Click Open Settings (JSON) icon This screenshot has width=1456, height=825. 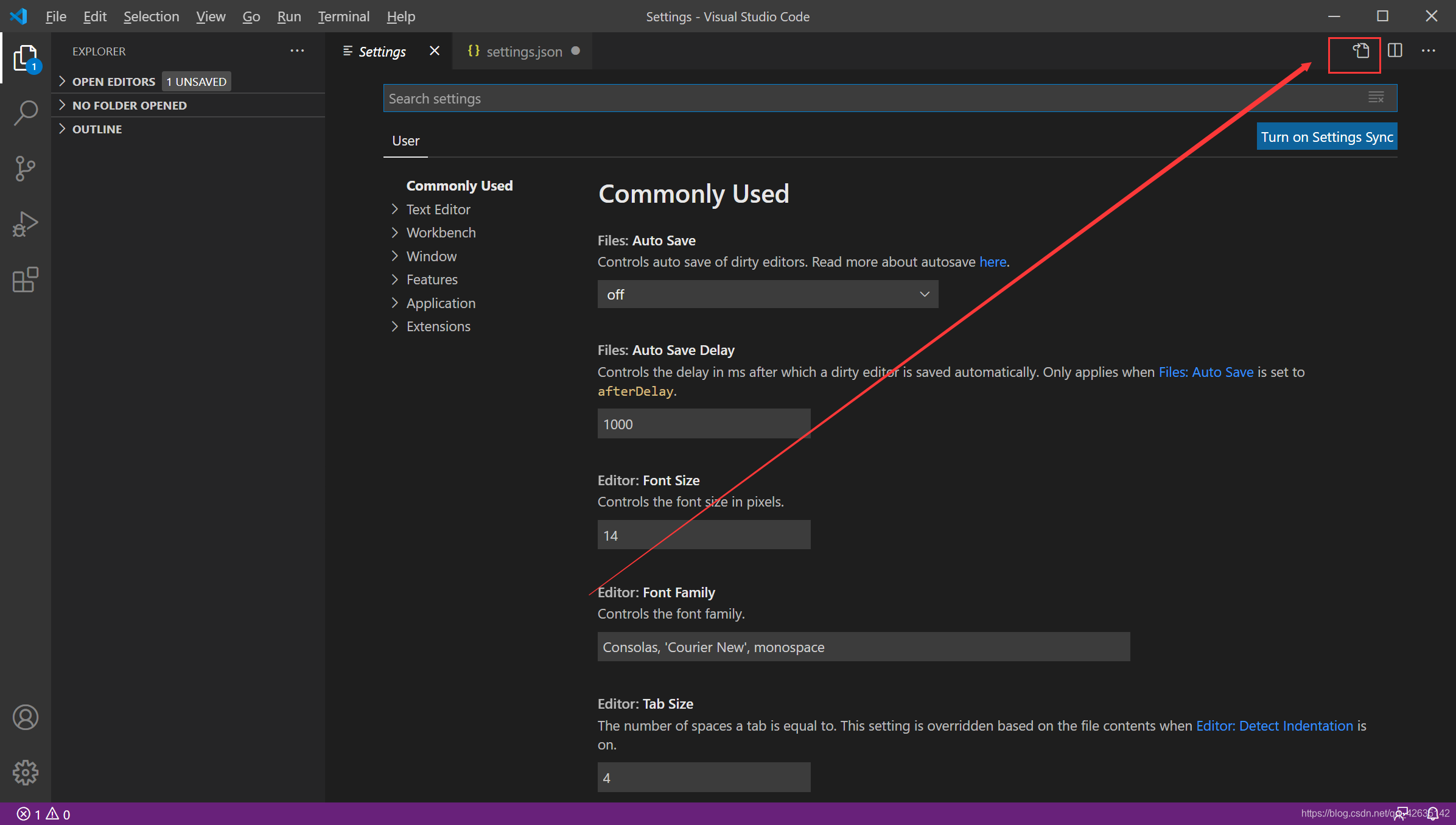(1360, 51)
